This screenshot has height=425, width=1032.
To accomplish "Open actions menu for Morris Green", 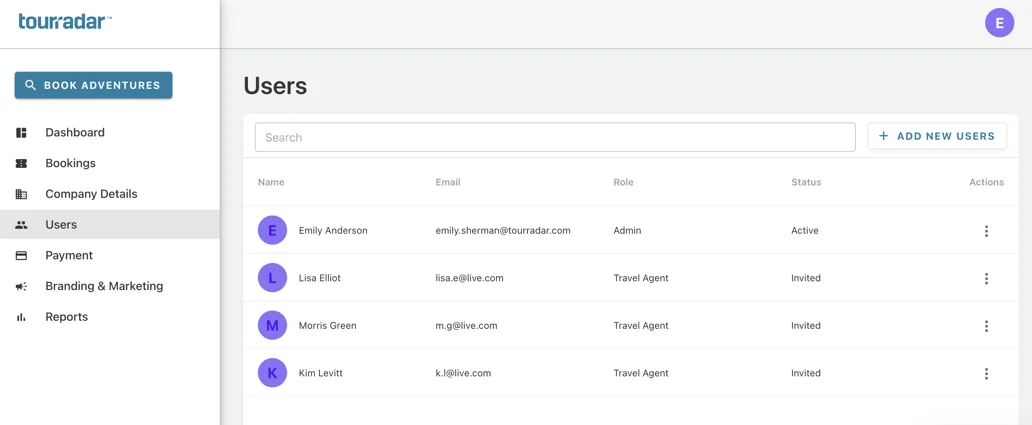I will click(986, 326).
